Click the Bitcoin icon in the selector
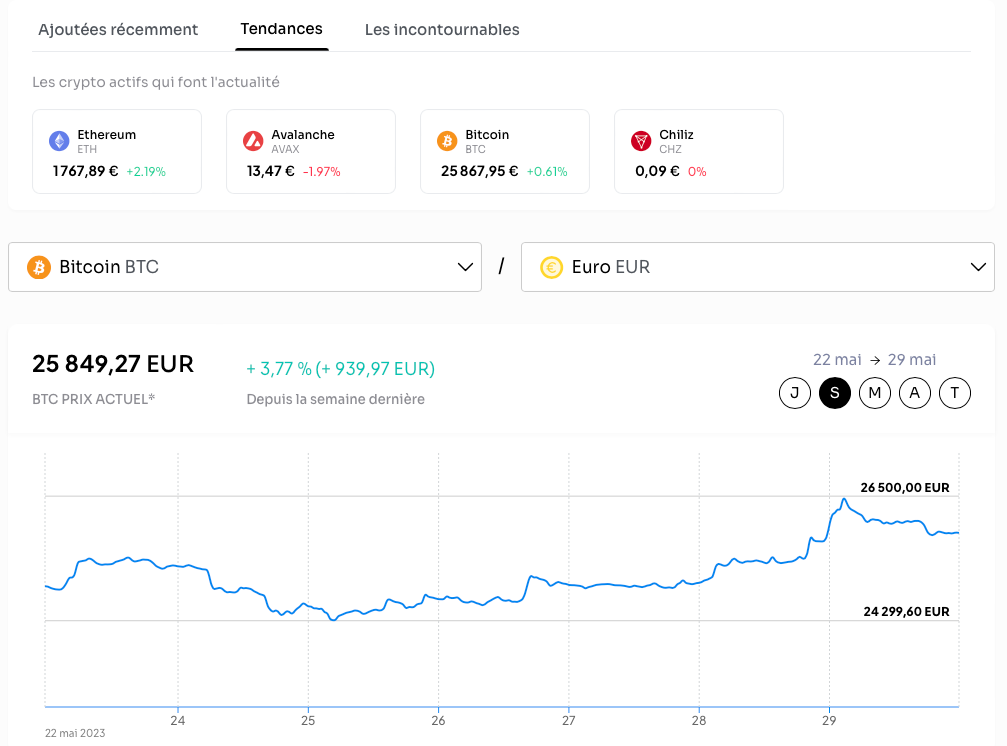Screen dimensions: 1007x746 (39, 267)
